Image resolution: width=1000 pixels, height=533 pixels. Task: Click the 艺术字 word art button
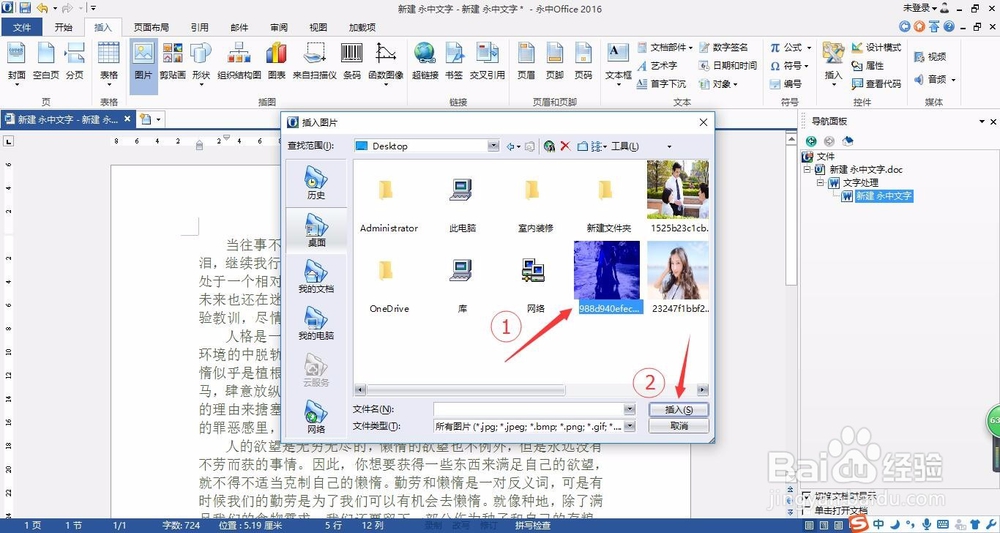tap(657, 66)
